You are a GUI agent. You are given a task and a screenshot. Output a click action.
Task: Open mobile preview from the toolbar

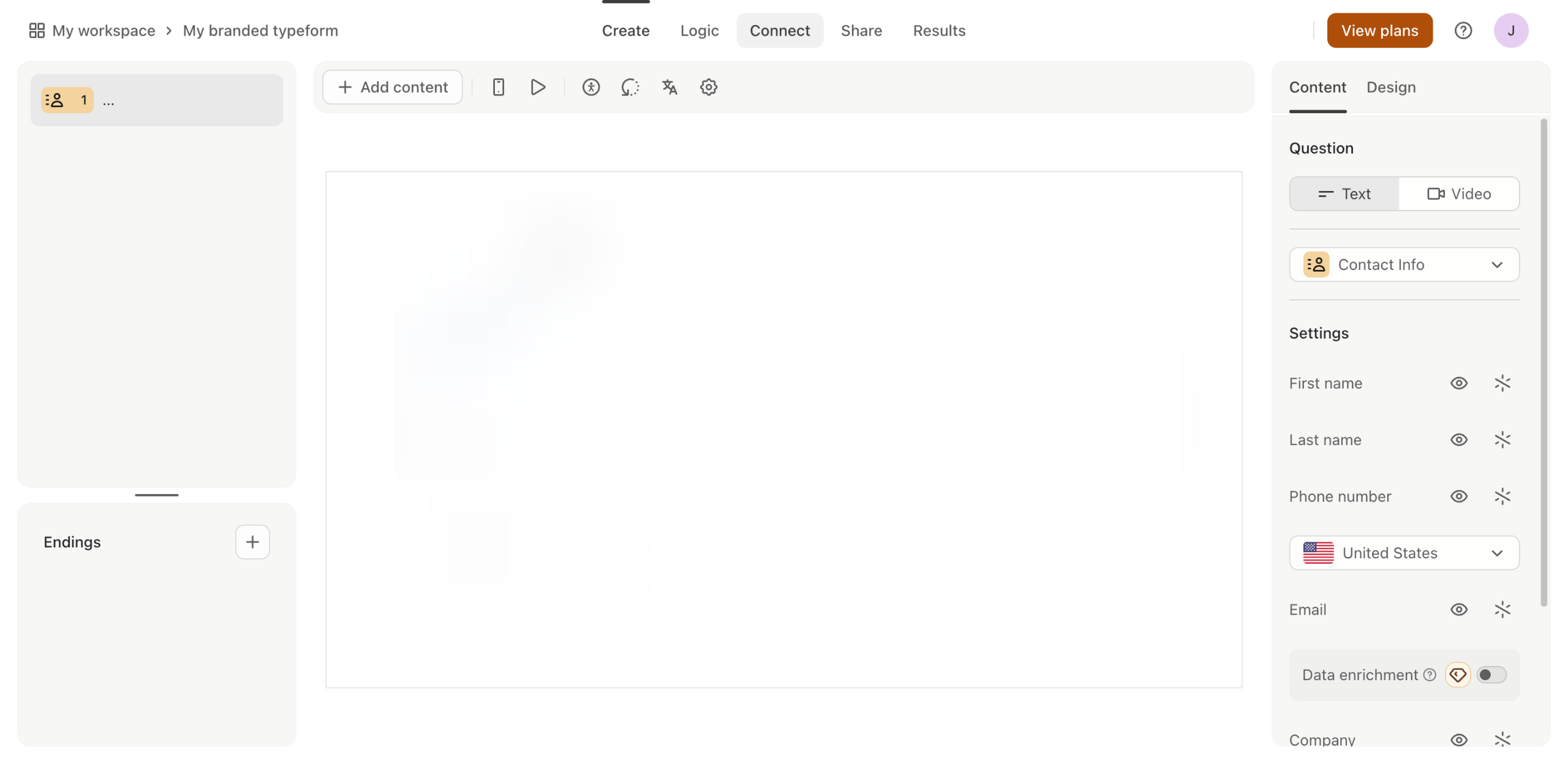[x=498, y=87]
